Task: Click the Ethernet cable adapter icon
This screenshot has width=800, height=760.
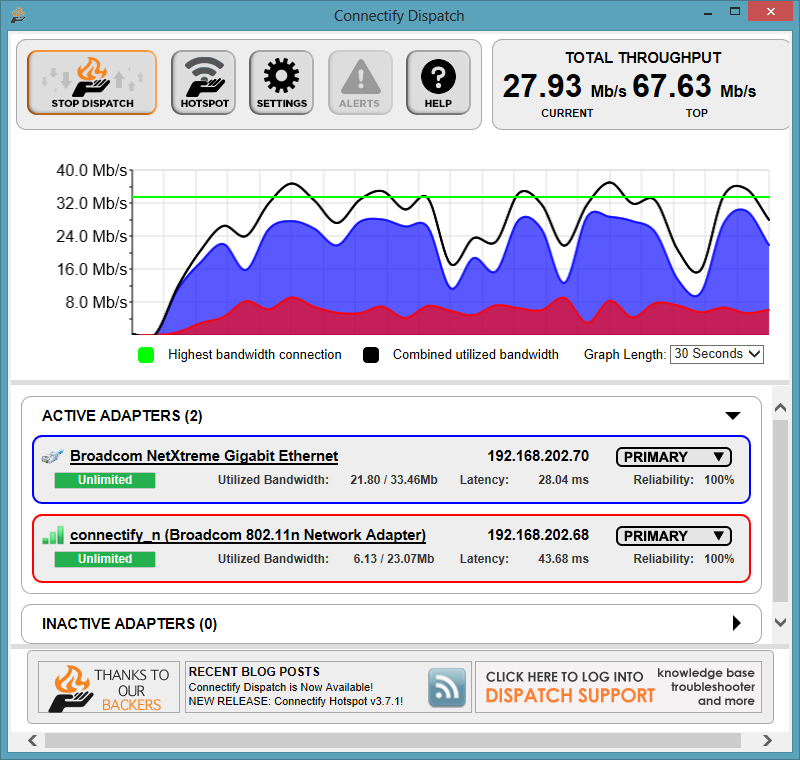Action: click(x=52, y=456)
